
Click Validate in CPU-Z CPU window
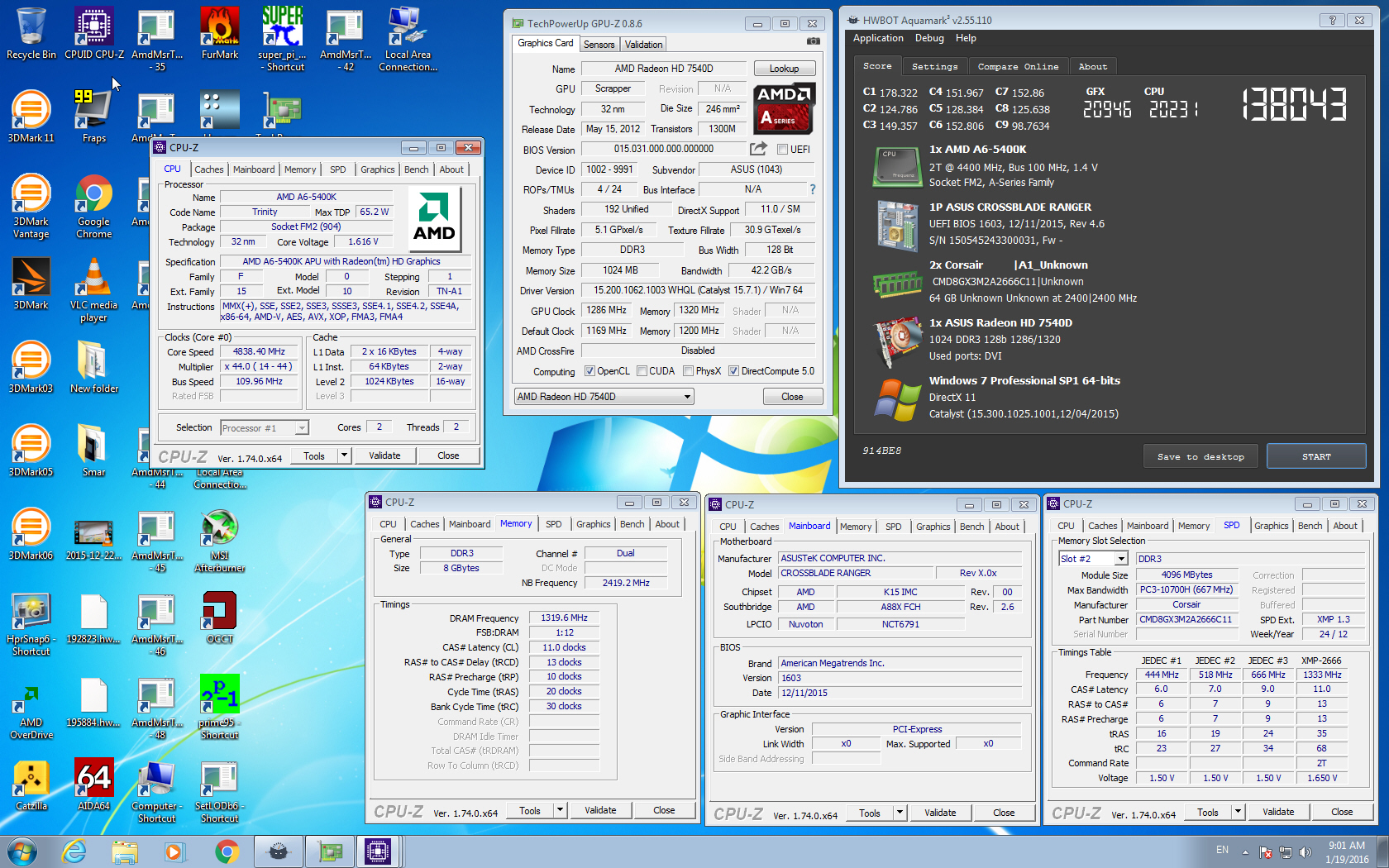(384, 455)
